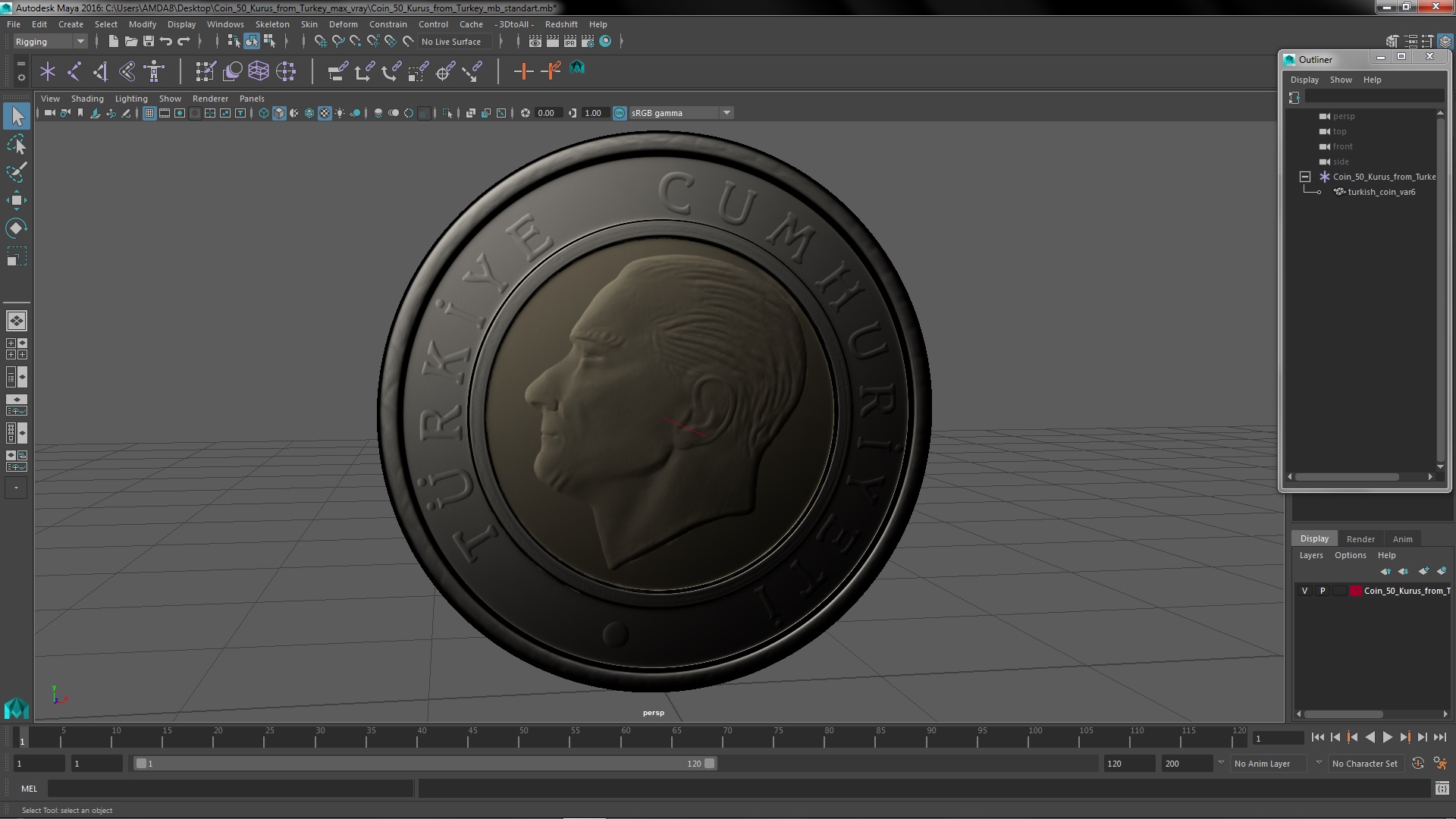Click the Open Scene folder icon
Screen dimensions: 1456x819
131,41
